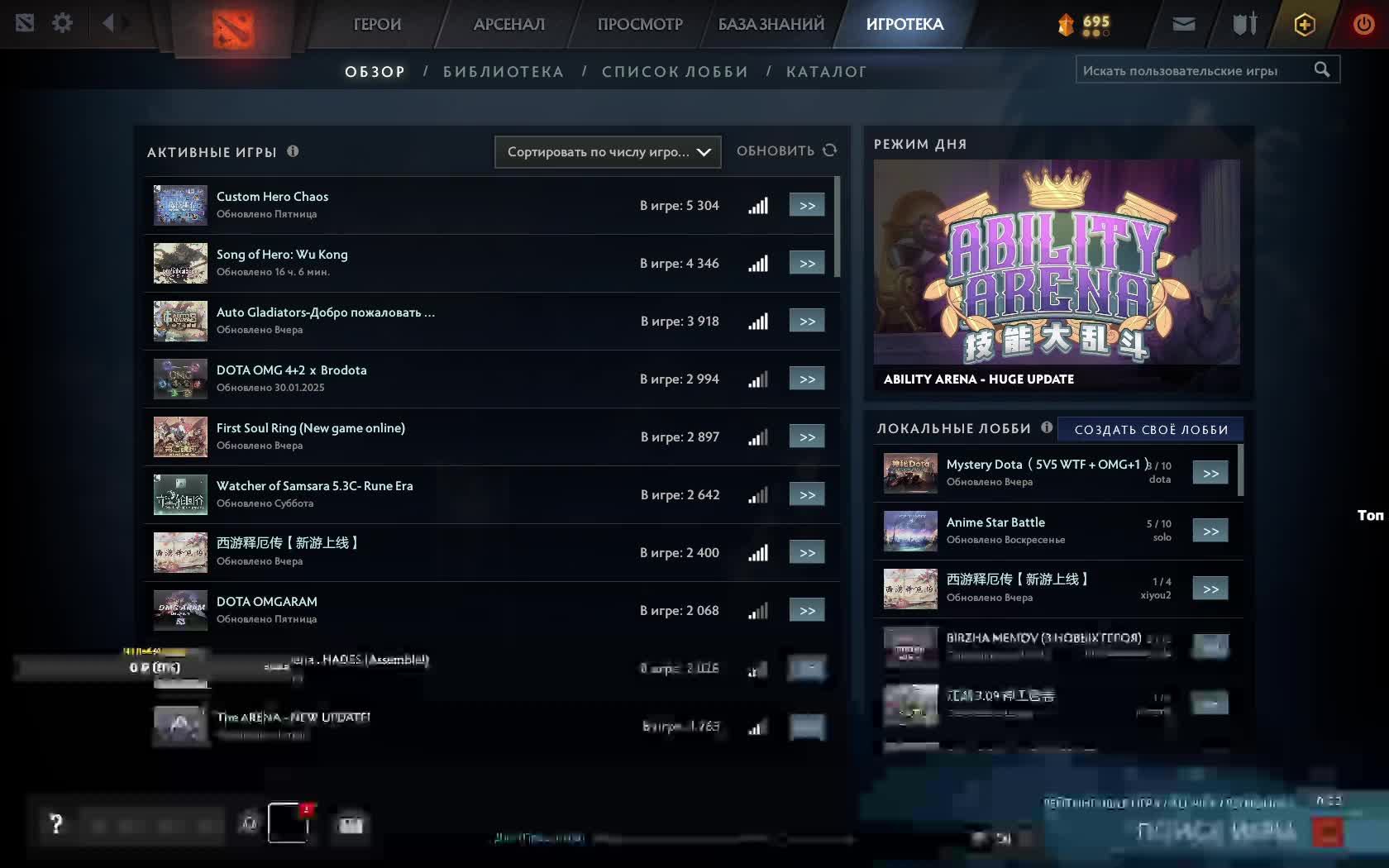Screen dimensions: 1389x868
Task: Open the DOTA OMG 4+2 x Brodota thumbnail
Action: click(180, 379)
